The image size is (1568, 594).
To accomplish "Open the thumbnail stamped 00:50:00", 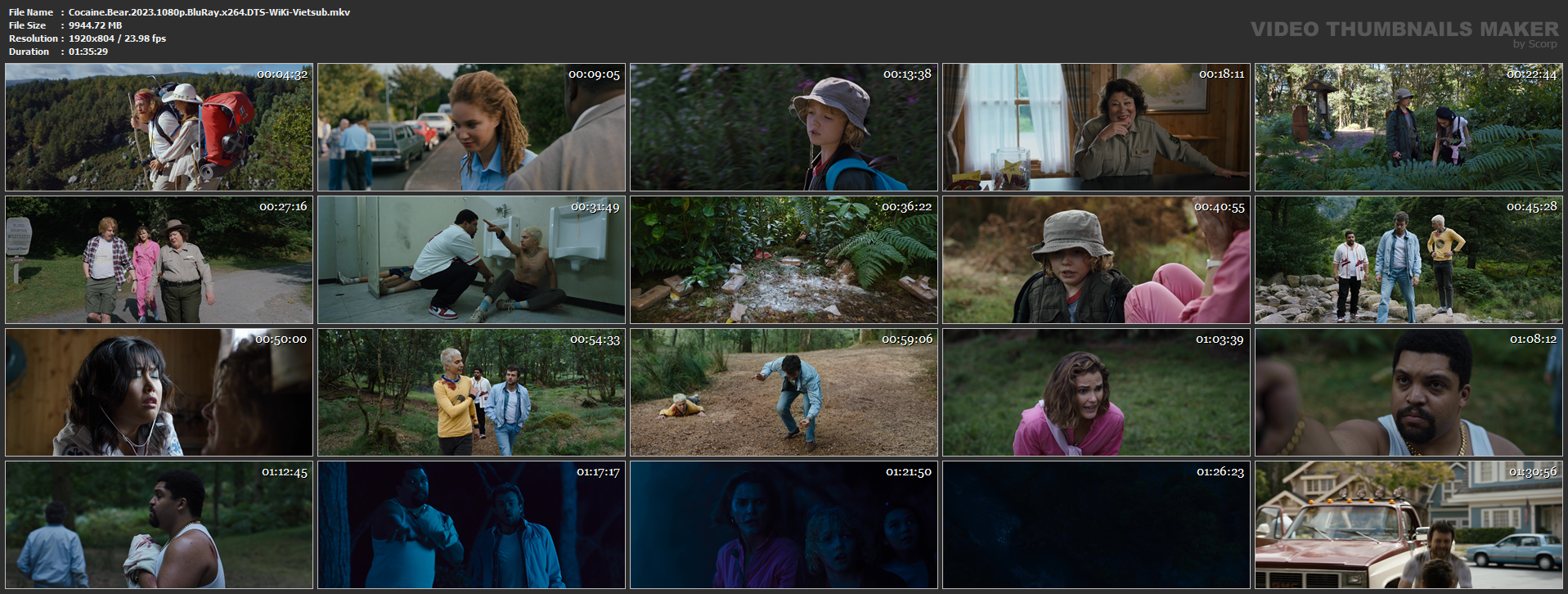I will click(159, 393).
